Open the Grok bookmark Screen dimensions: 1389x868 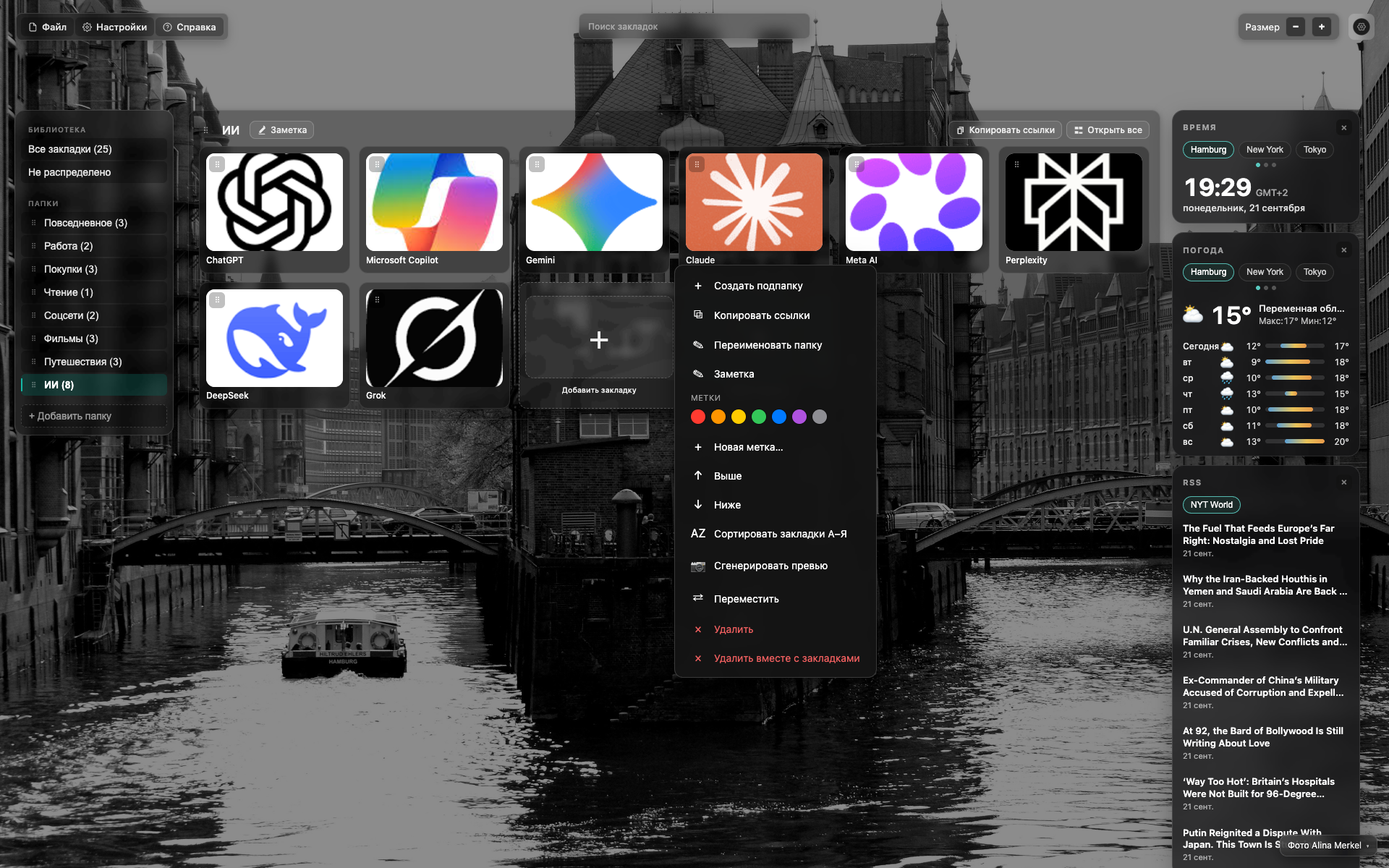pos(434,338)
